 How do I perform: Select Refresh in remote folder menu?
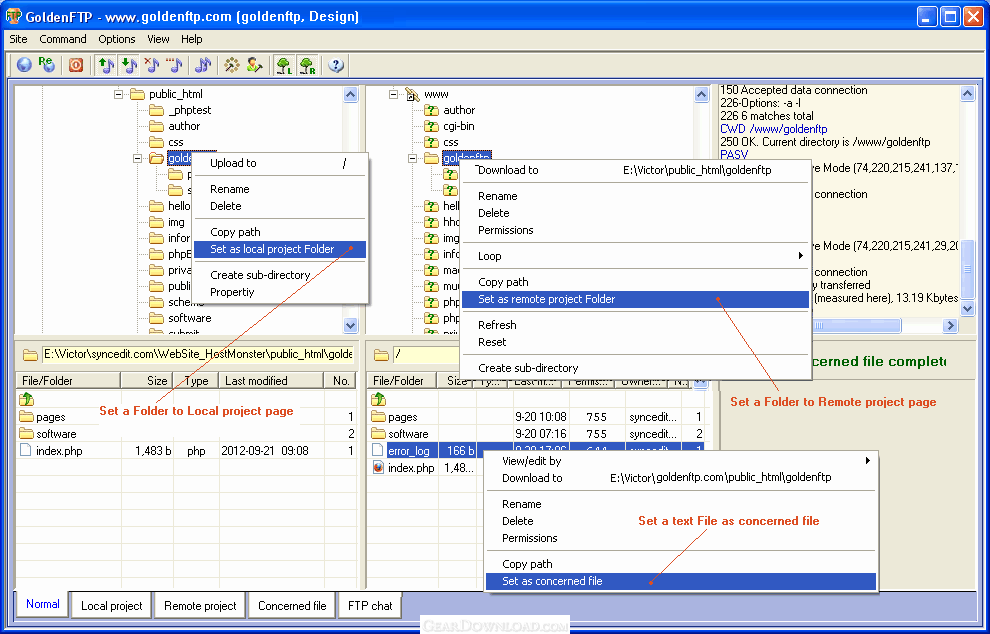click(x=635, y=325)
